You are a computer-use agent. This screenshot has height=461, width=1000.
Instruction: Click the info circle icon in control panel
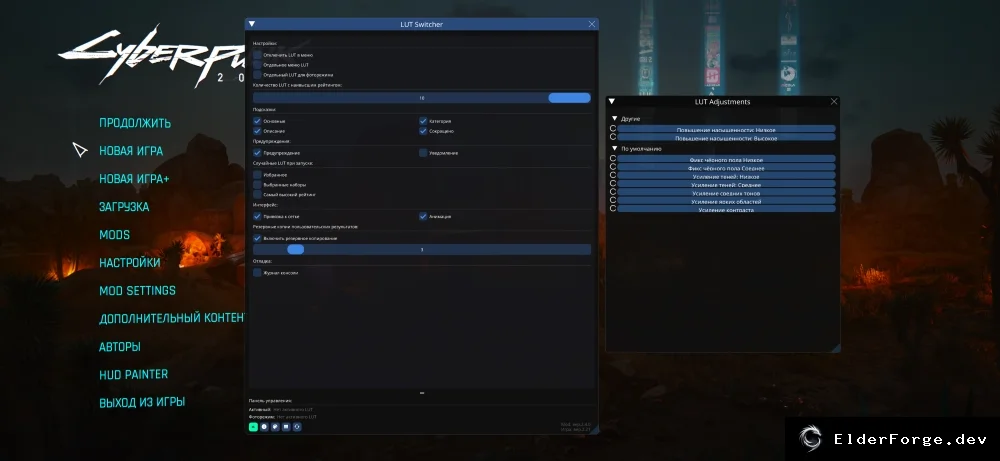coord(264,427)
